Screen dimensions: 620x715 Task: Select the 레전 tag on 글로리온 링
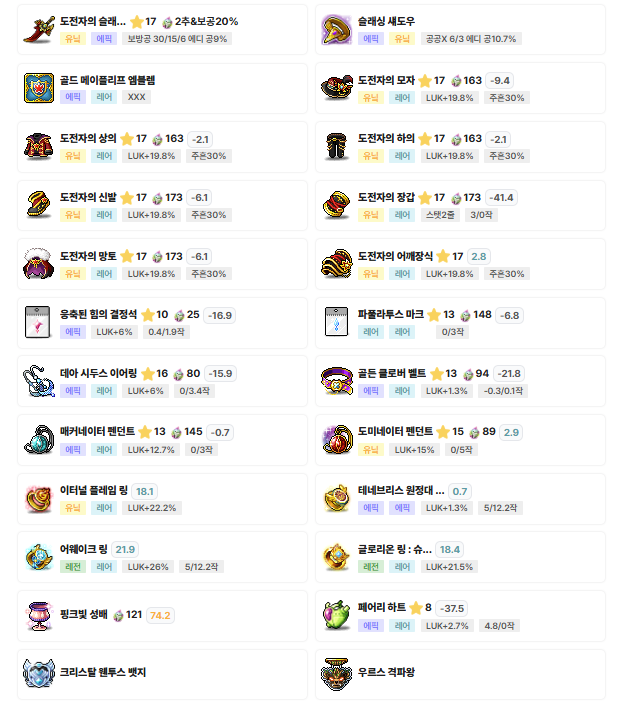point(371,567)
